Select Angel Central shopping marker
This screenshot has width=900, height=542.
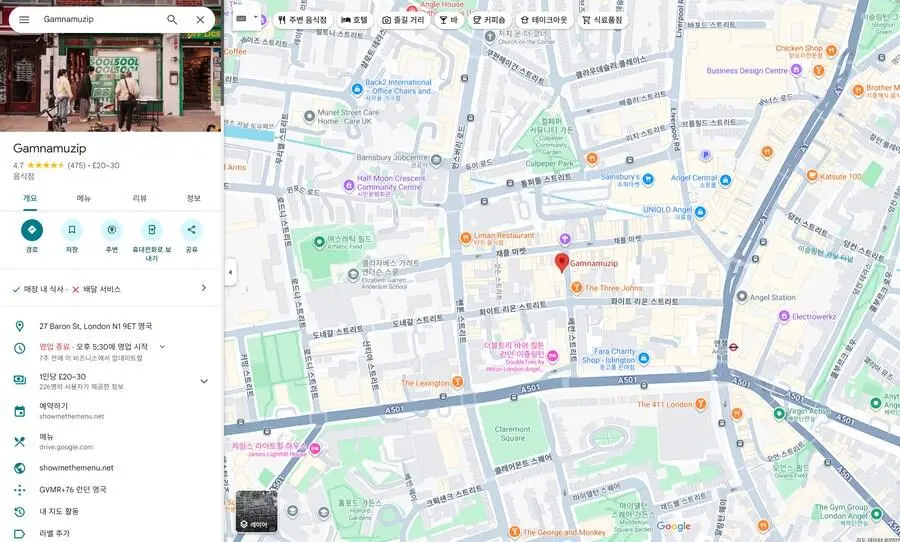725,180
